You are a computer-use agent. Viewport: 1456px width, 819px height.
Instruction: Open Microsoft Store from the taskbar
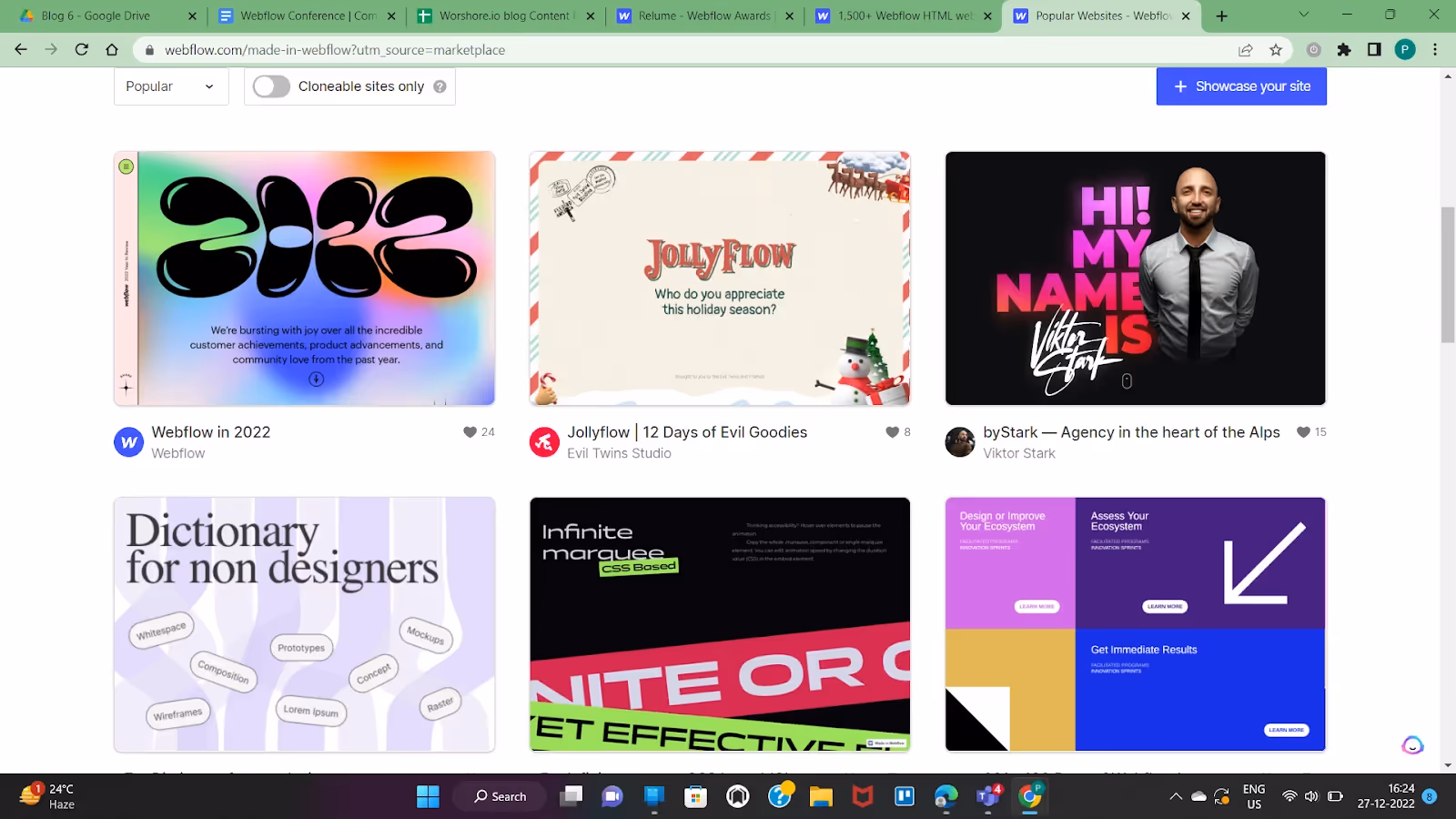(696, 796)
